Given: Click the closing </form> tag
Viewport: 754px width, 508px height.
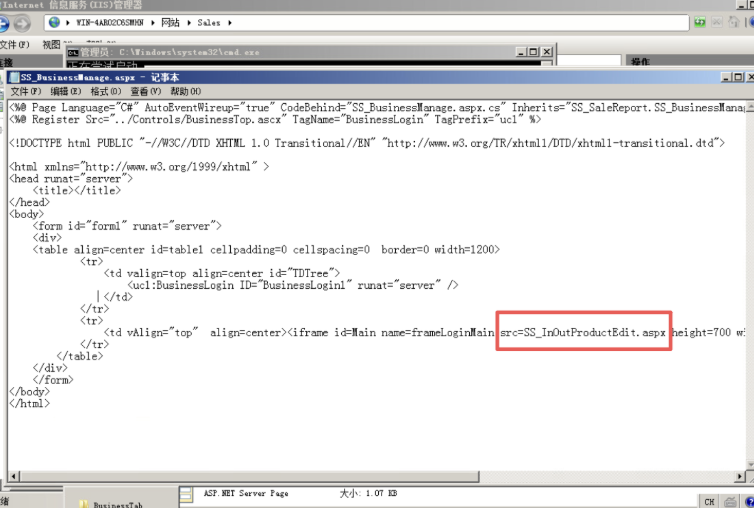Looking at the screenshot, I should (x=53, y=380).
